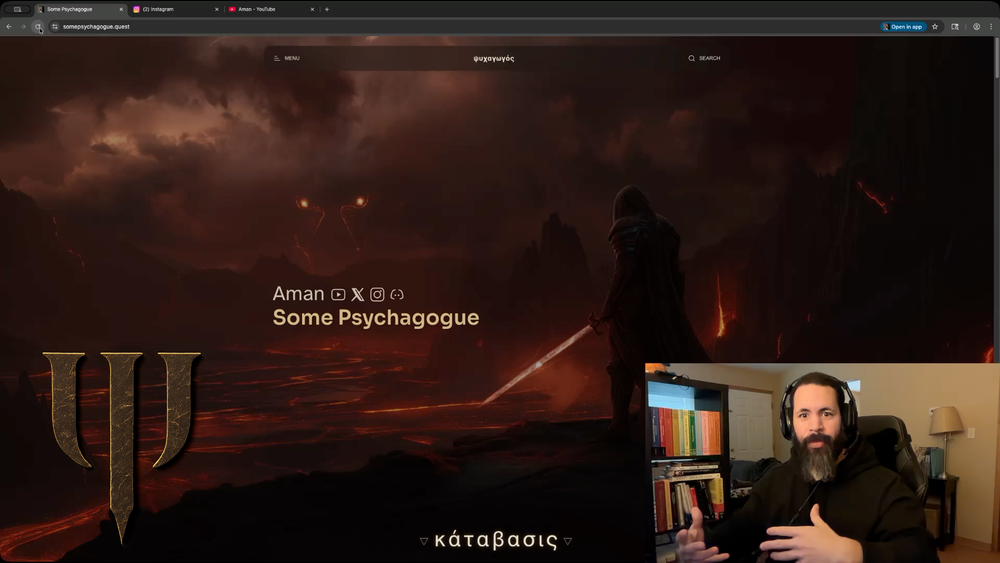Expand the site's MENU hamburger

(287, 58)
